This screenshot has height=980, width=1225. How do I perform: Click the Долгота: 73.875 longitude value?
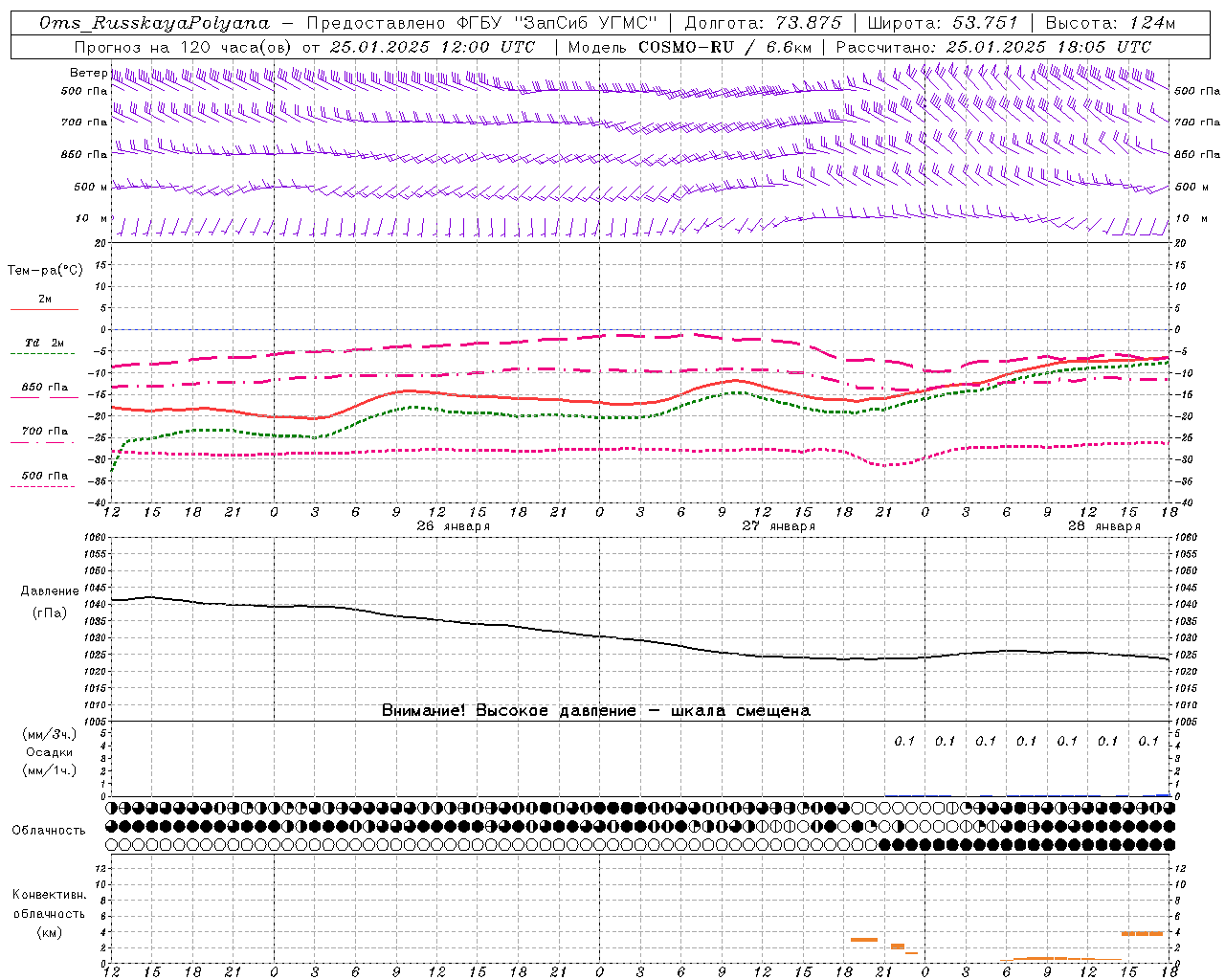point(764,23)
